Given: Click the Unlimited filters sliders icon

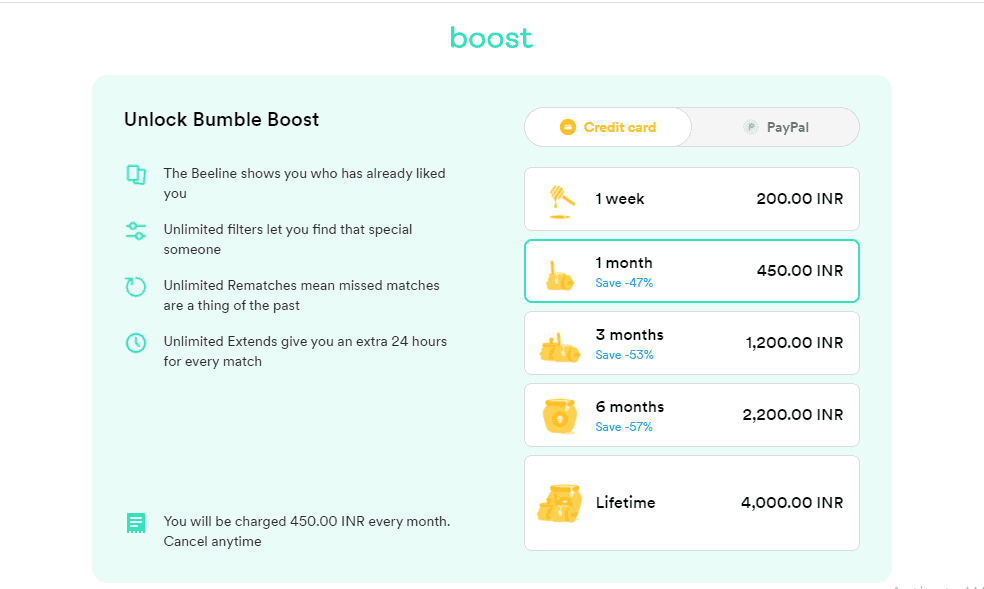Looking at the screenshot, I should pyautogui.click(x=136, y=230).
